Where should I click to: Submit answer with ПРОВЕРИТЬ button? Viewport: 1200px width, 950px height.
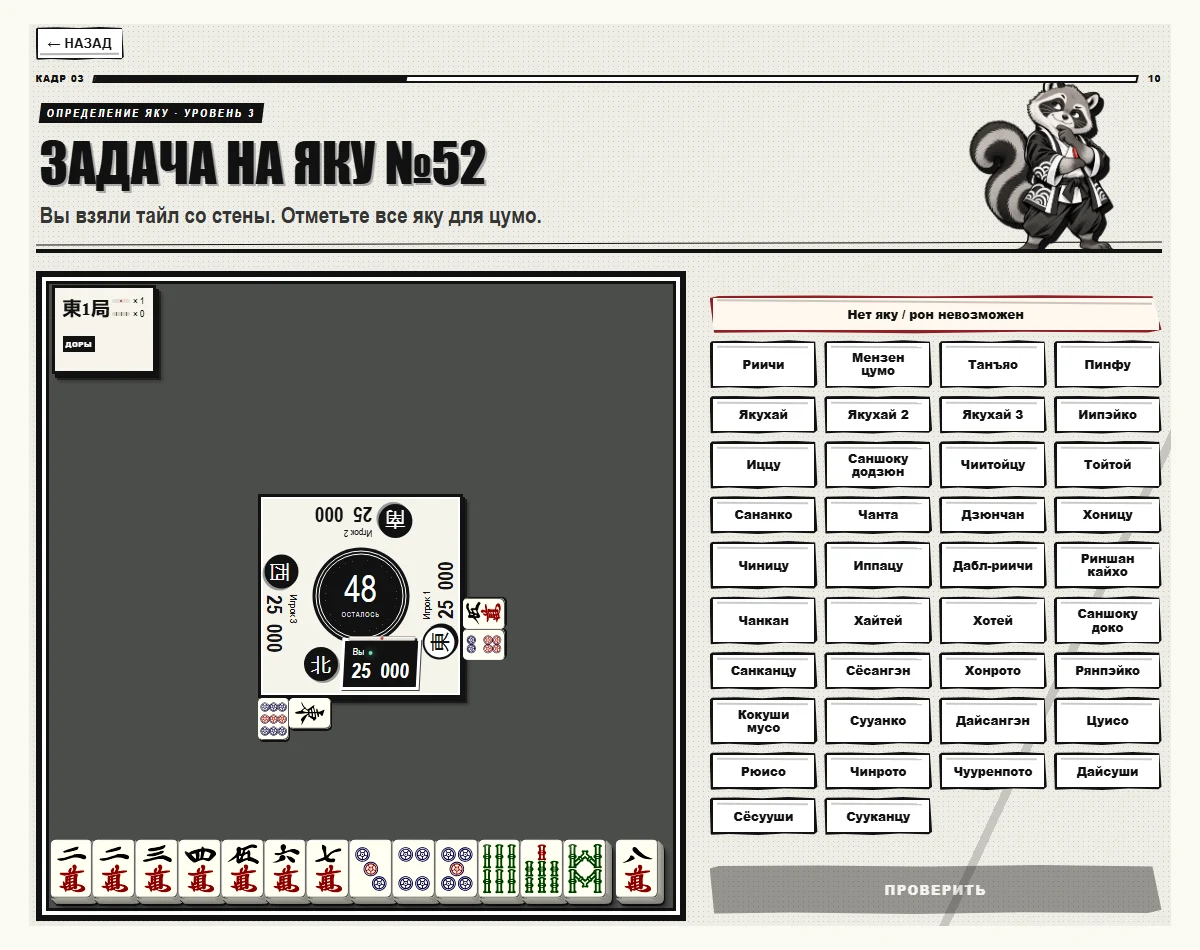click(935, 890)
